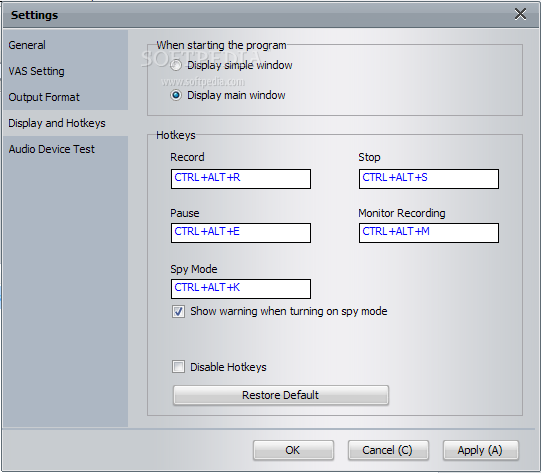541x473 pixels.
Task: Select Display and Hotkeys section
Action: coord(66,123)
